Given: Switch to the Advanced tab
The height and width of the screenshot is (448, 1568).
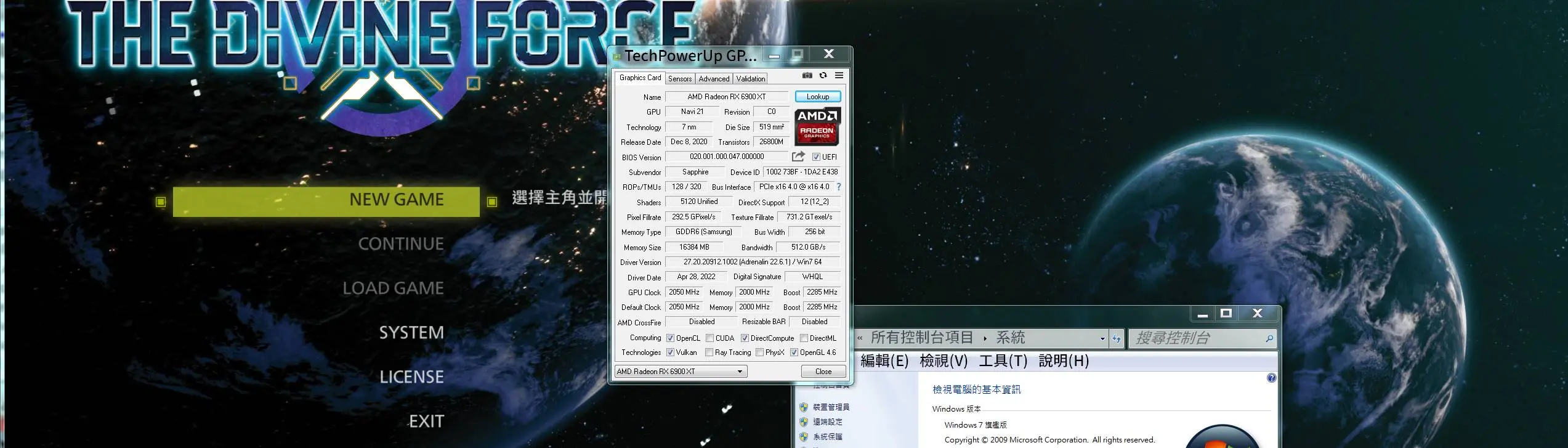Looking at the screenshot, I should click(x=714, y=79).
